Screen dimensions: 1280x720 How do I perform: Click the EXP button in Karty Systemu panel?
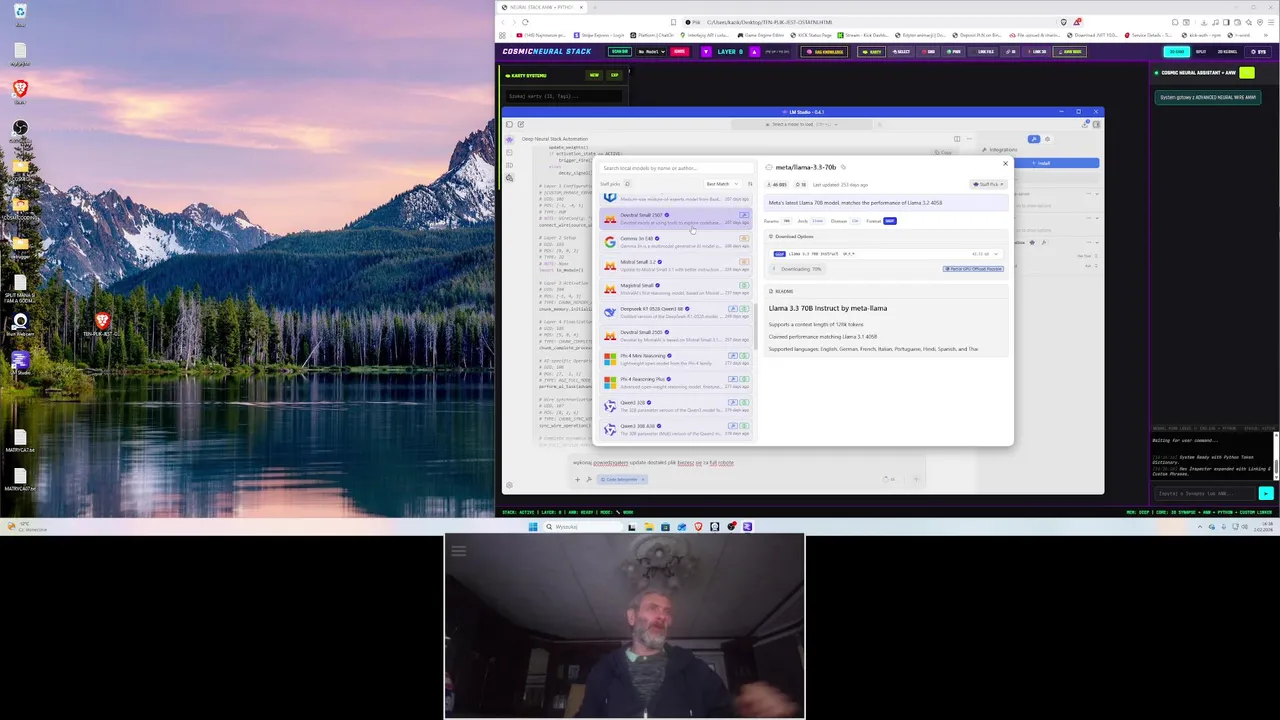615,75
